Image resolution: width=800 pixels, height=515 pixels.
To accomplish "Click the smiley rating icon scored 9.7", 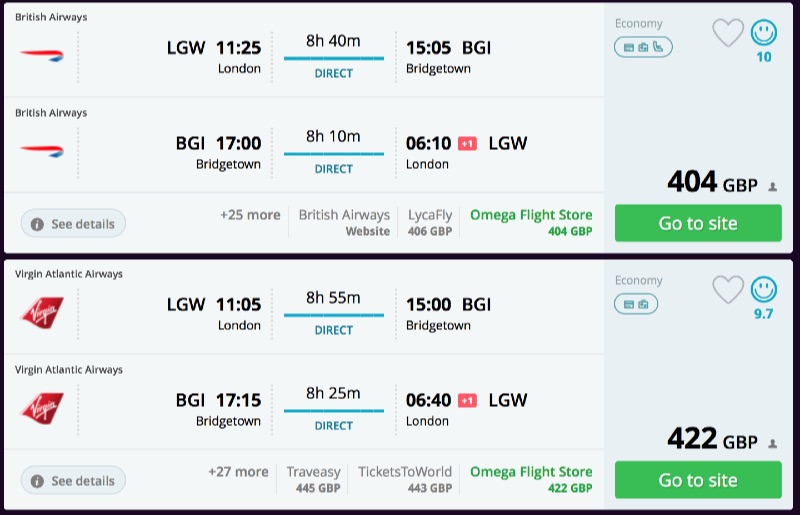I will click(764, 290).
